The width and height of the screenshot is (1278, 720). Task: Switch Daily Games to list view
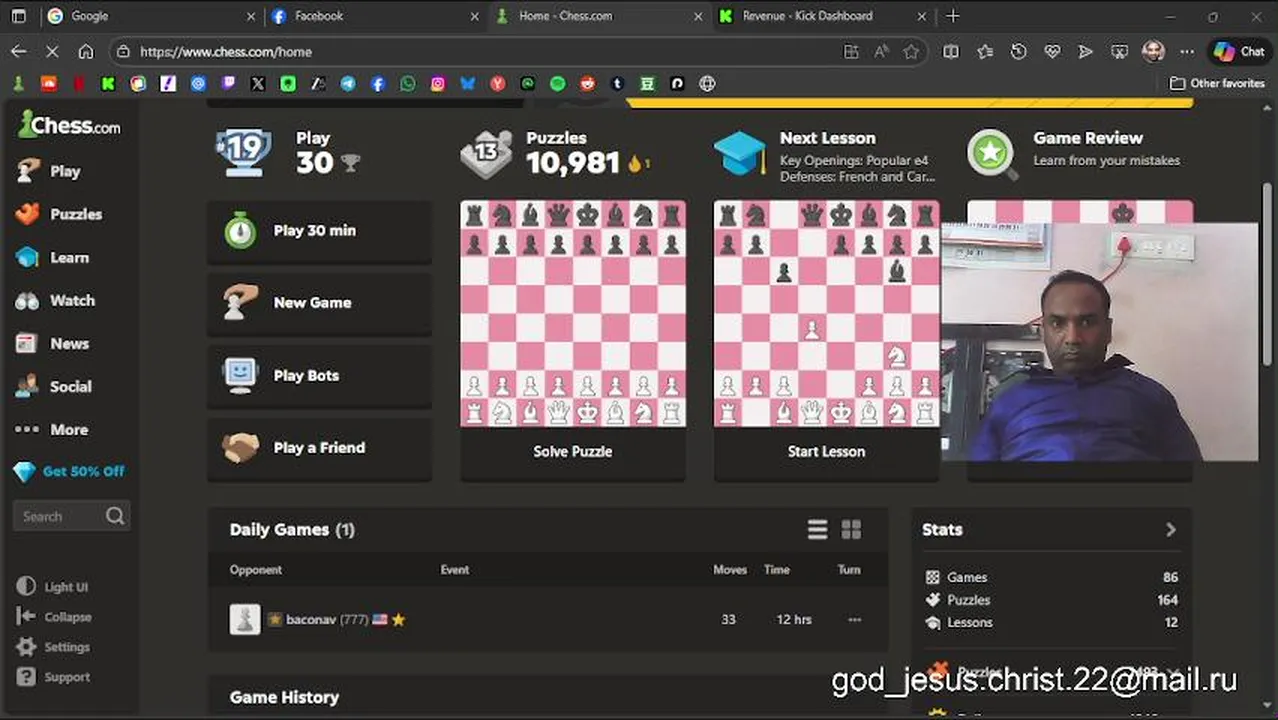817,530
